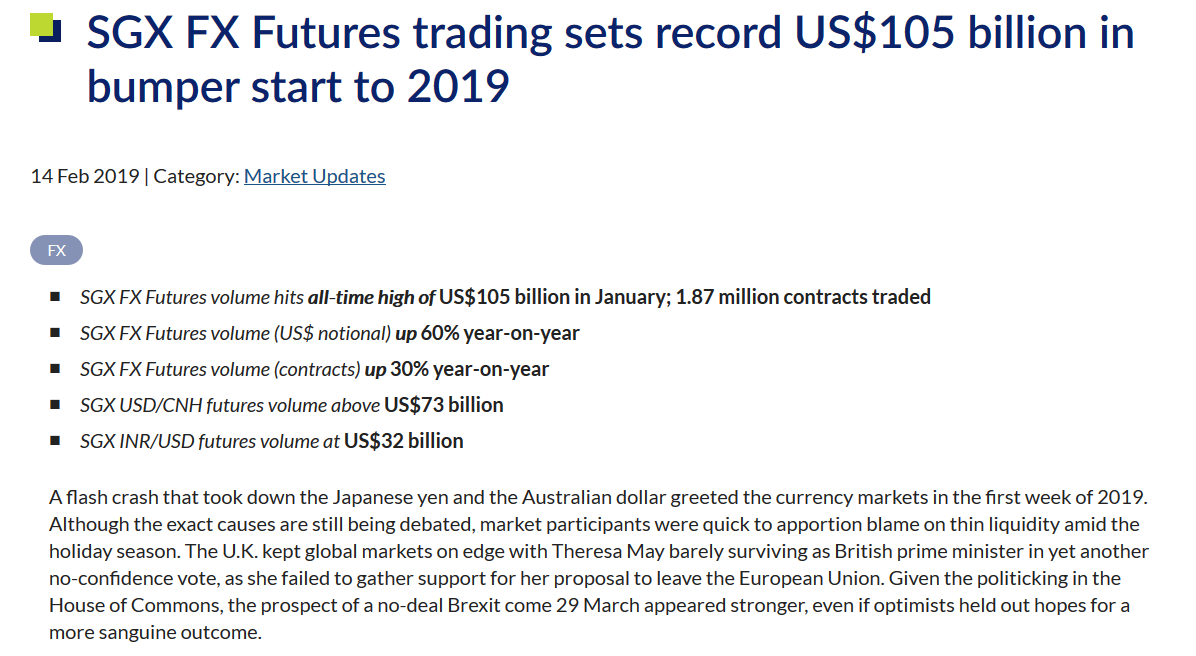The height and width of the screenshot is (656, 1196).
Task: Click the 'Category:' label text
Action: coord(197,176)
